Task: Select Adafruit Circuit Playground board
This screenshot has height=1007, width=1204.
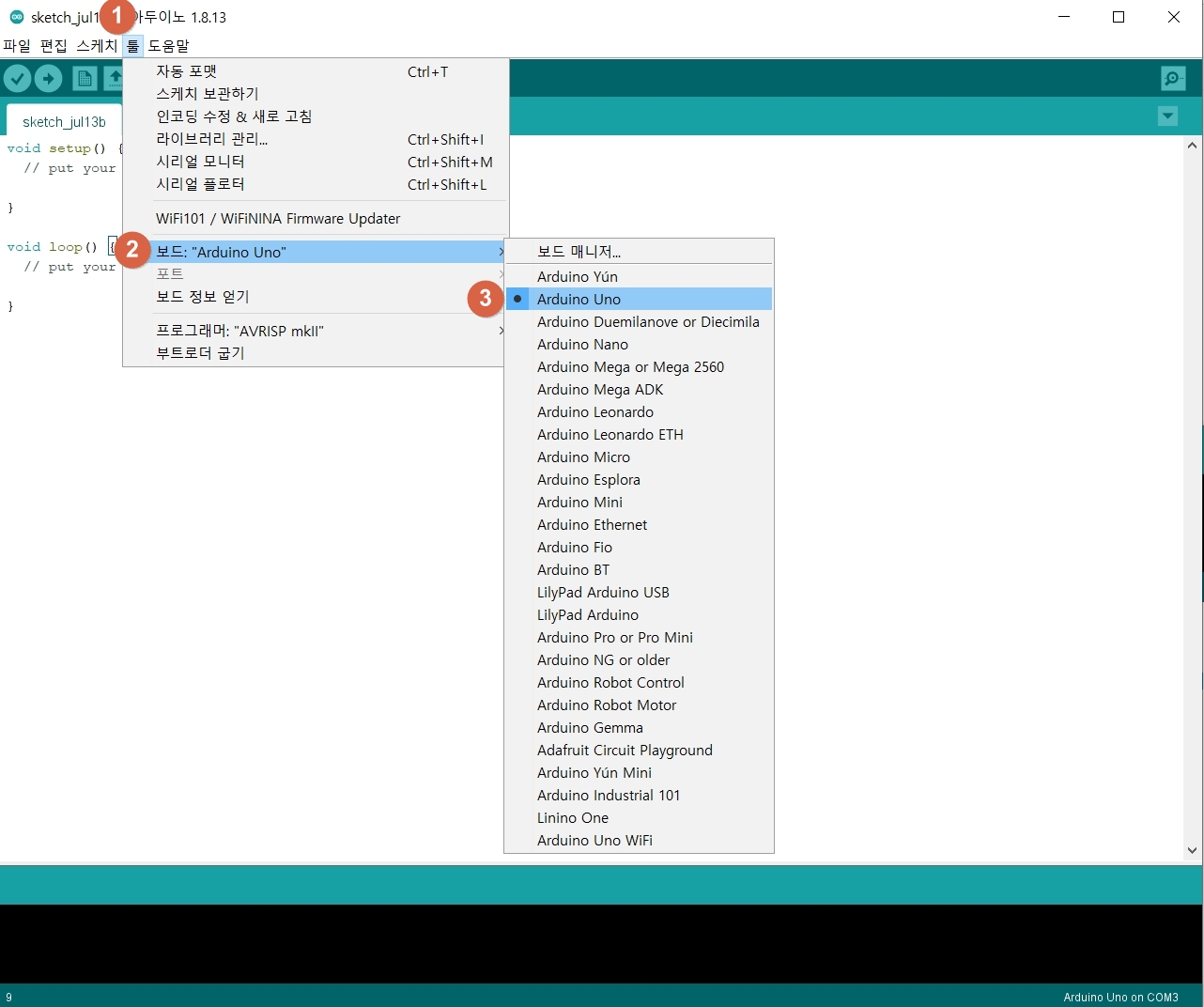Action: [x=639, y=750]
